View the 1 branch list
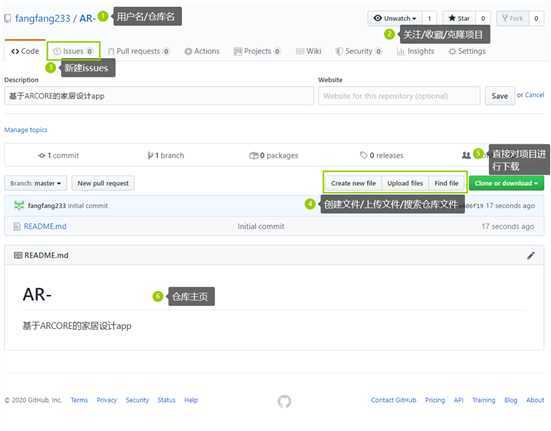 click(x=166, y=155)
